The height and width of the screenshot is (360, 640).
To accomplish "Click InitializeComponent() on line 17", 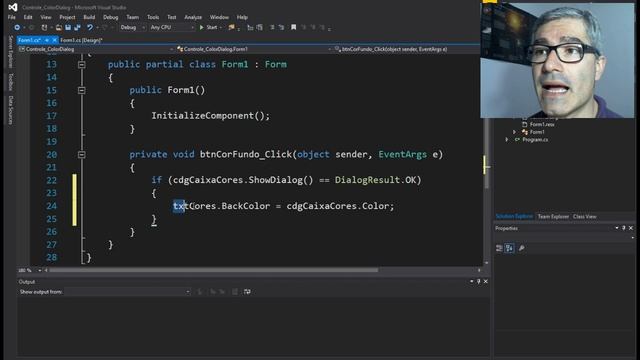I will click(208, 116).
